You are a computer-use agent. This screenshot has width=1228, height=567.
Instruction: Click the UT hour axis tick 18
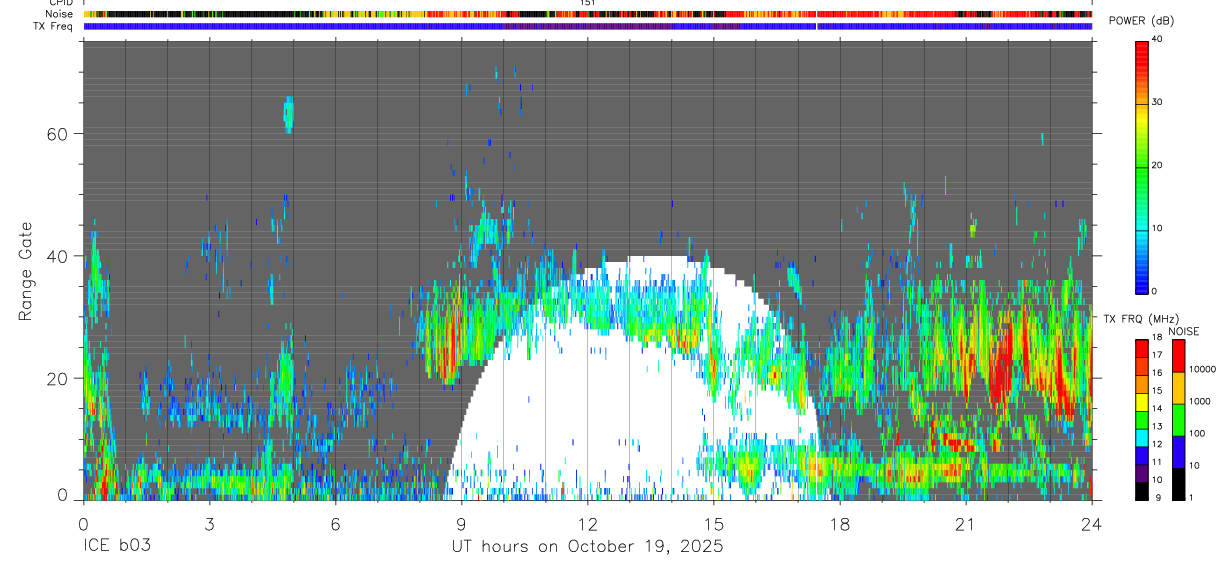[840, 523]
